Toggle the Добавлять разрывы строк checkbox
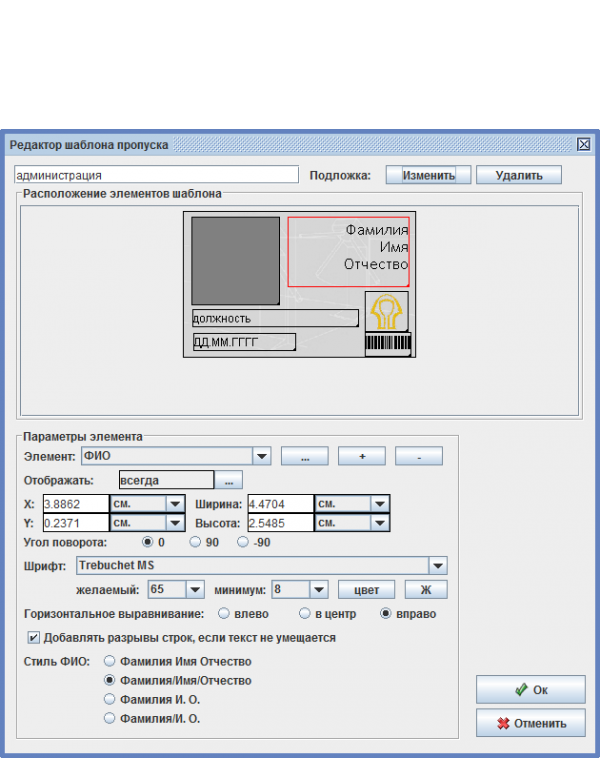Image resolution: width=600 pixels, height=758 pixels. tap(34, 637)
